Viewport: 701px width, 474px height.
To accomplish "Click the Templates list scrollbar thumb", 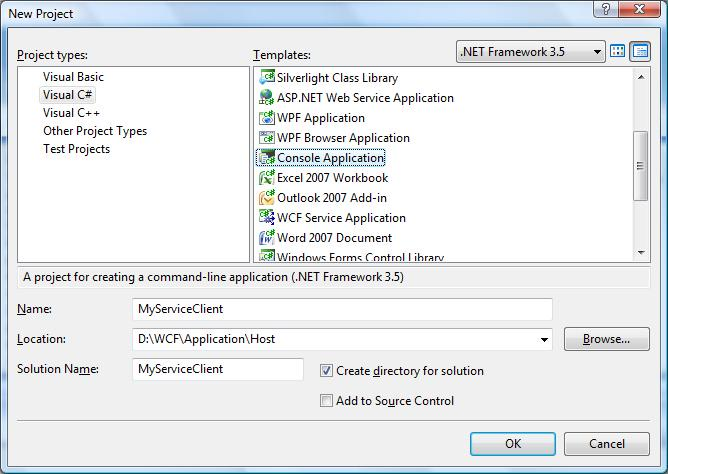I will (641, 166).
